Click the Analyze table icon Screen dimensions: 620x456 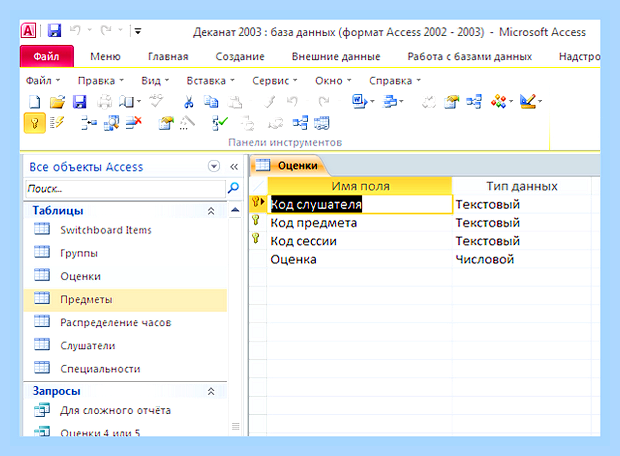[390, 102]
